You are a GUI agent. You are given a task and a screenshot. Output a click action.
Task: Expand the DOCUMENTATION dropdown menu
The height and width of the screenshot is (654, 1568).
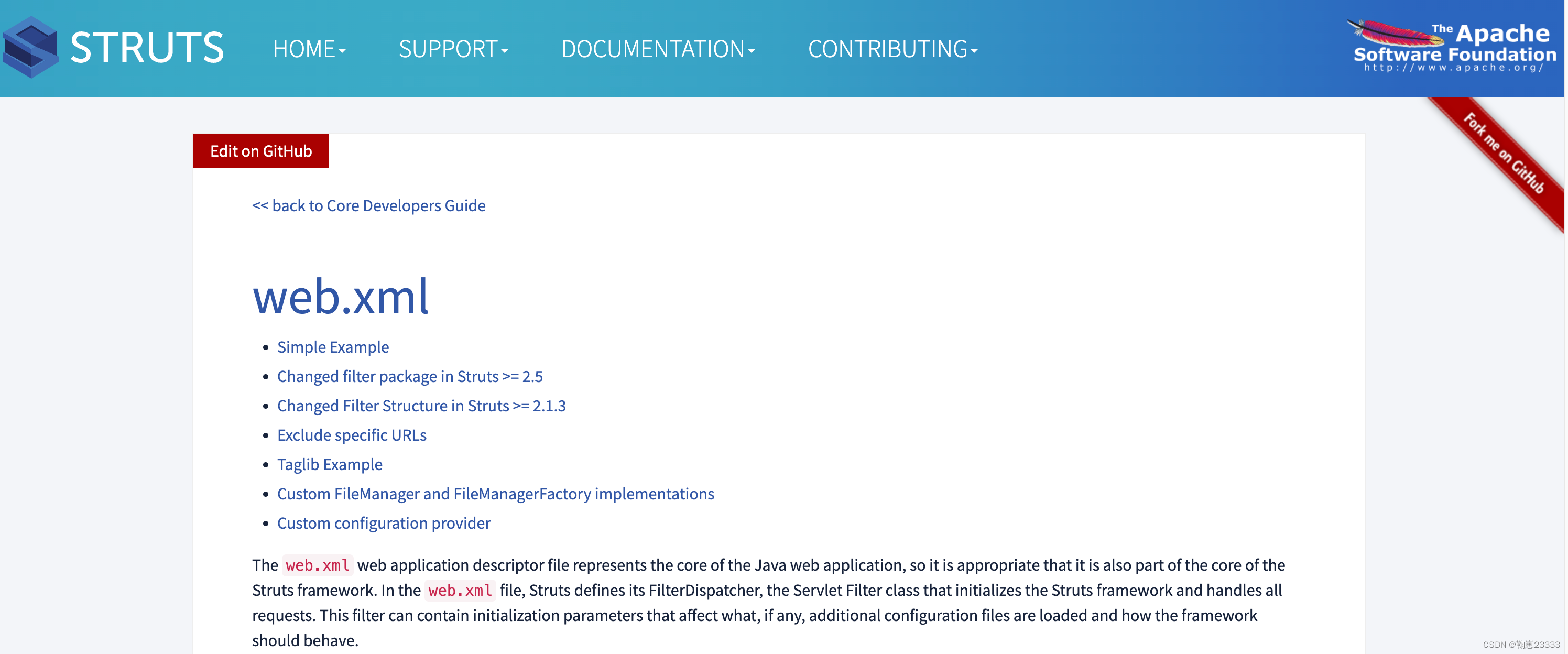coord(658,49)
